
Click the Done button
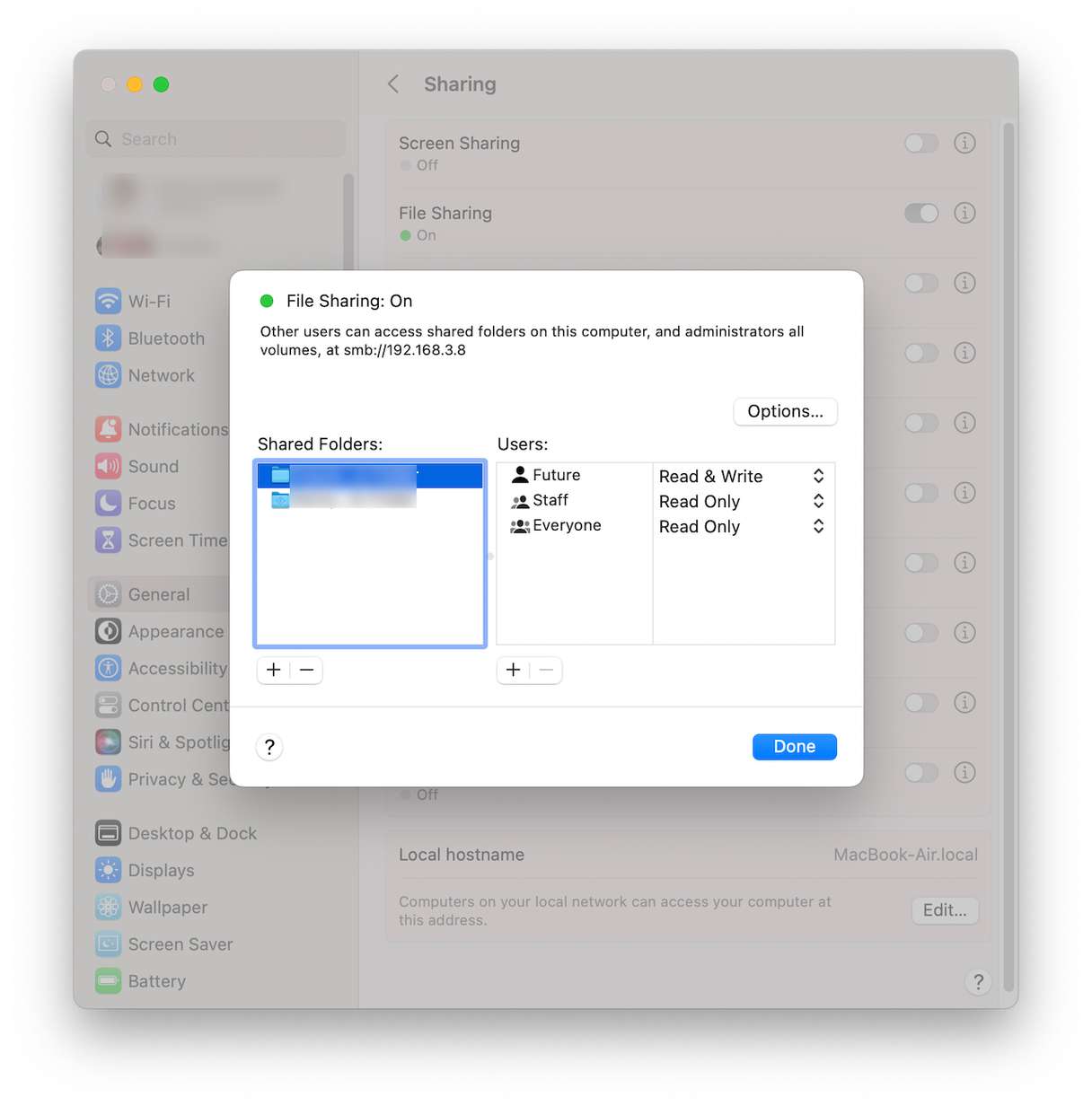794,747
